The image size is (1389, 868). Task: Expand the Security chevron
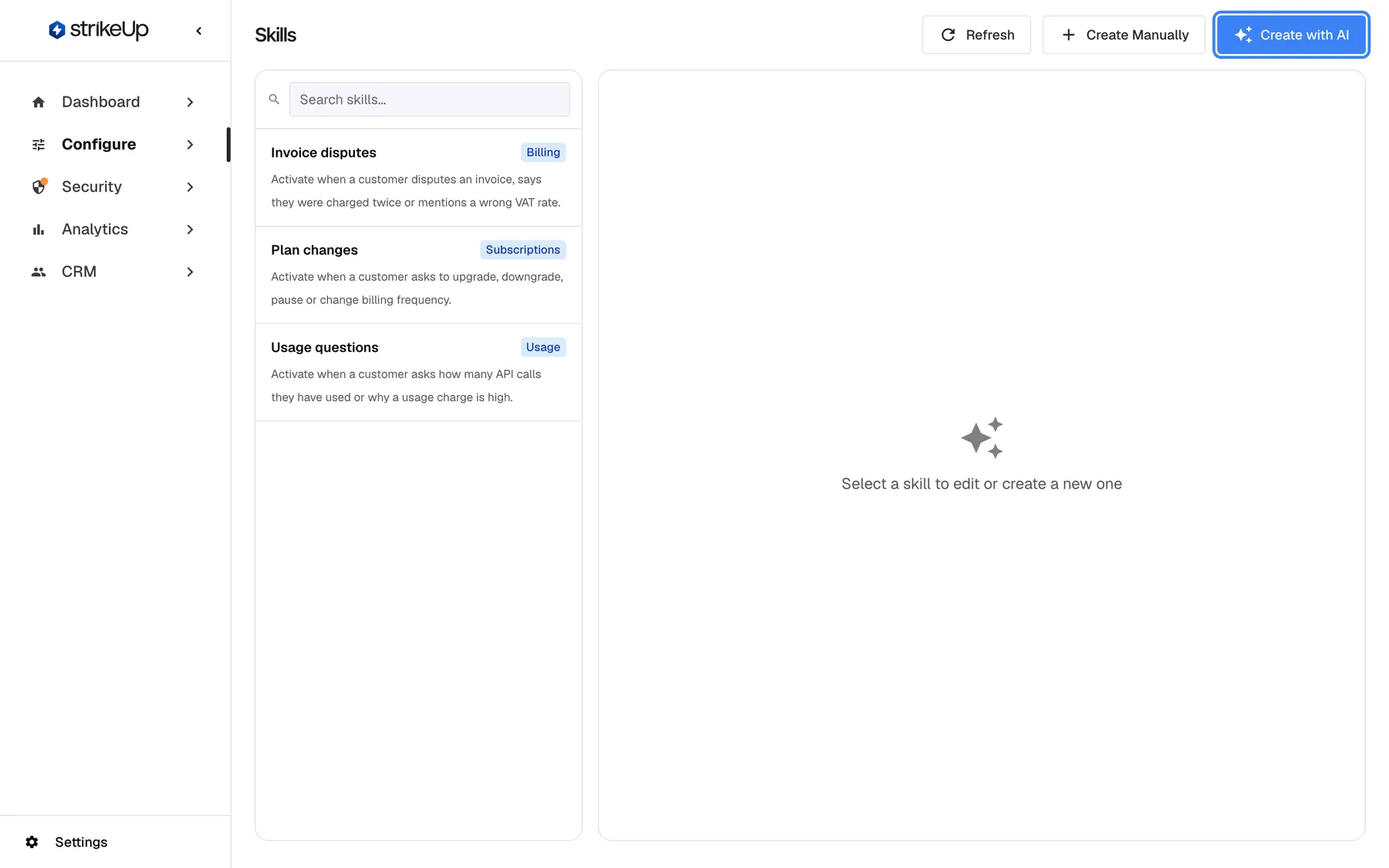[x=190, y=187]
